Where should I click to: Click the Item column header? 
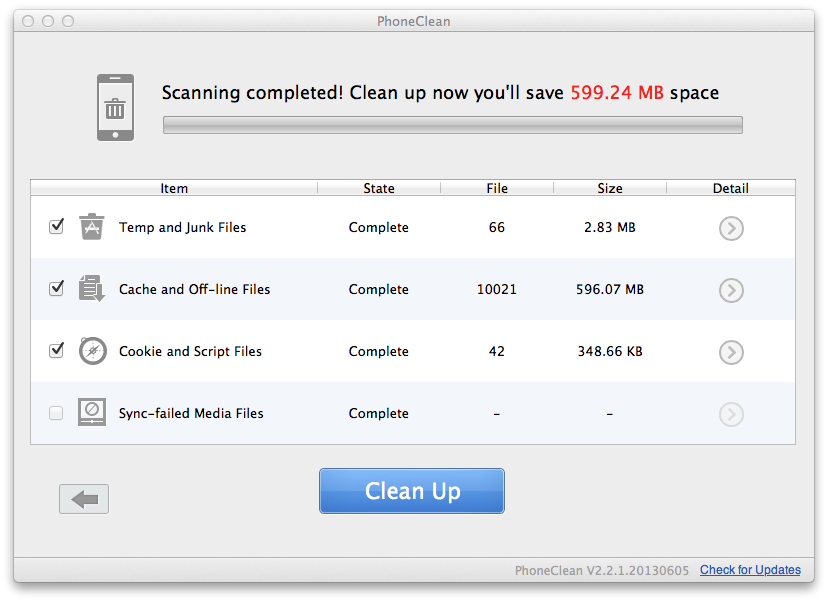click(174, 188)
